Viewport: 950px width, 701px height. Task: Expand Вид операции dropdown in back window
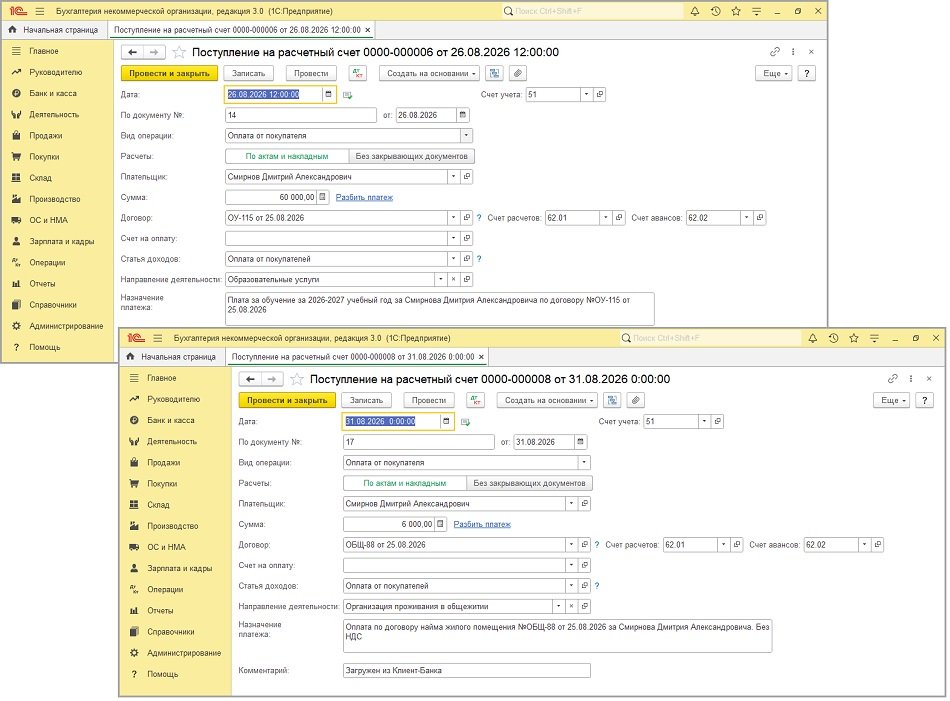(466, 136)
